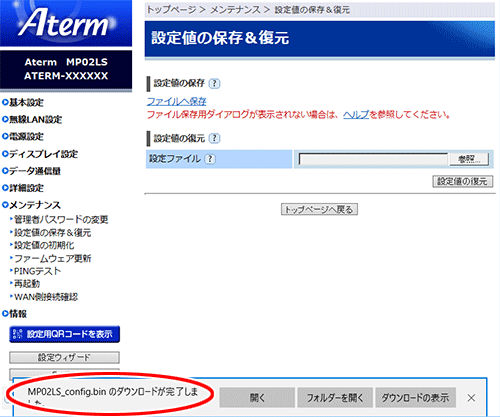
Task: Click the 設定ファイル path input field
Action: (373, 159)
